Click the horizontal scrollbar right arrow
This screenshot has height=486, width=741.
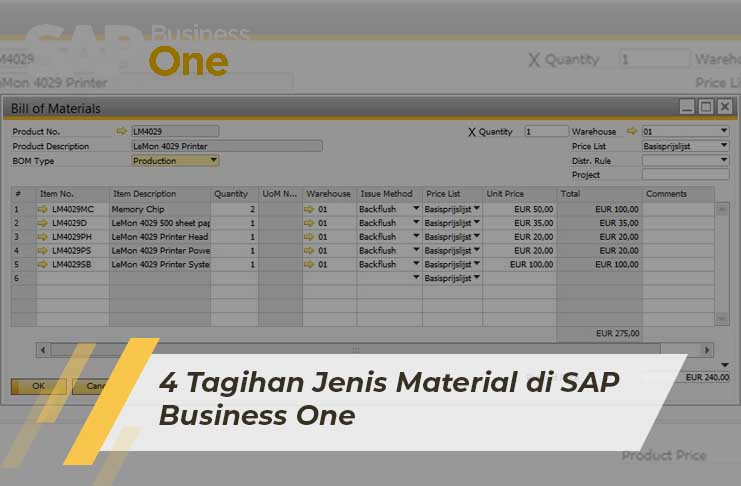707,350
